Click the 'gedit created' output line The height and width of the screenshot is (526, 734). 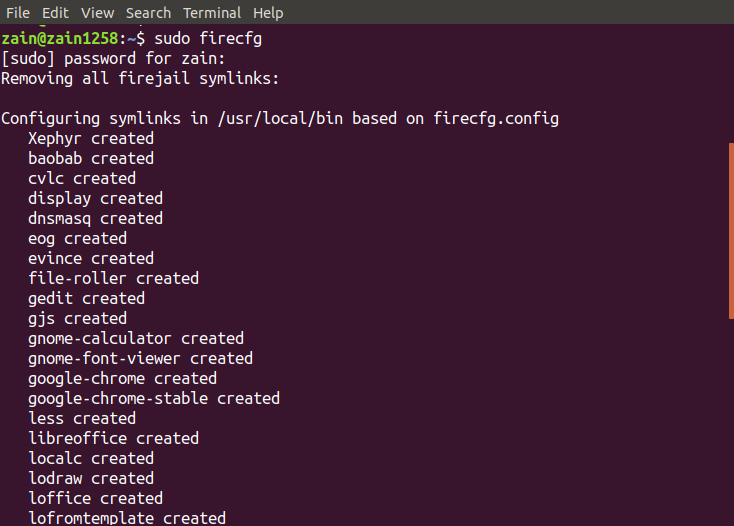[86, 298]
